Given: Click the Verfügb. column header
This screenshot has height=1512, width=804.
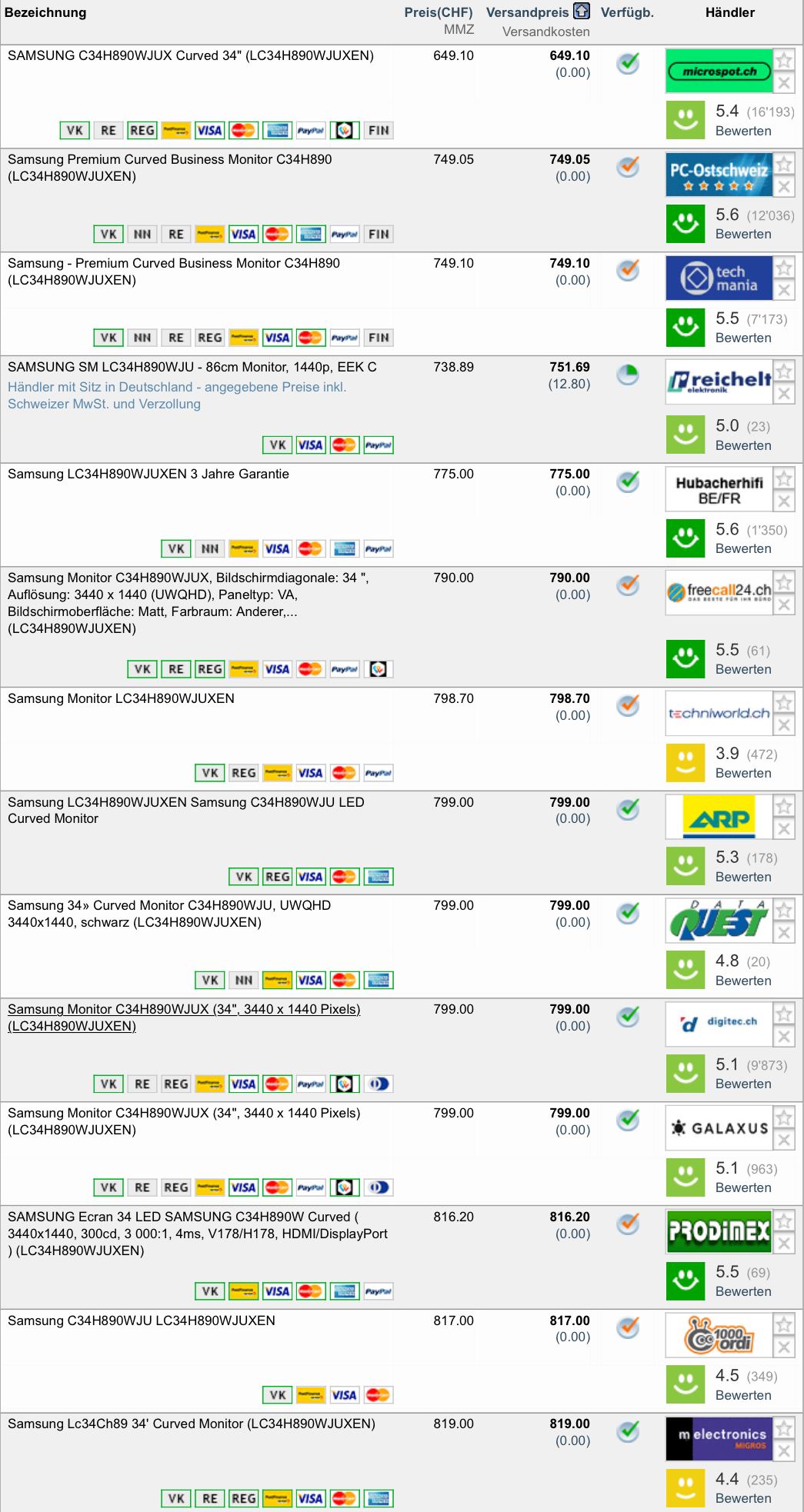Looking at the screenshot, I should (x=627, y=12).
